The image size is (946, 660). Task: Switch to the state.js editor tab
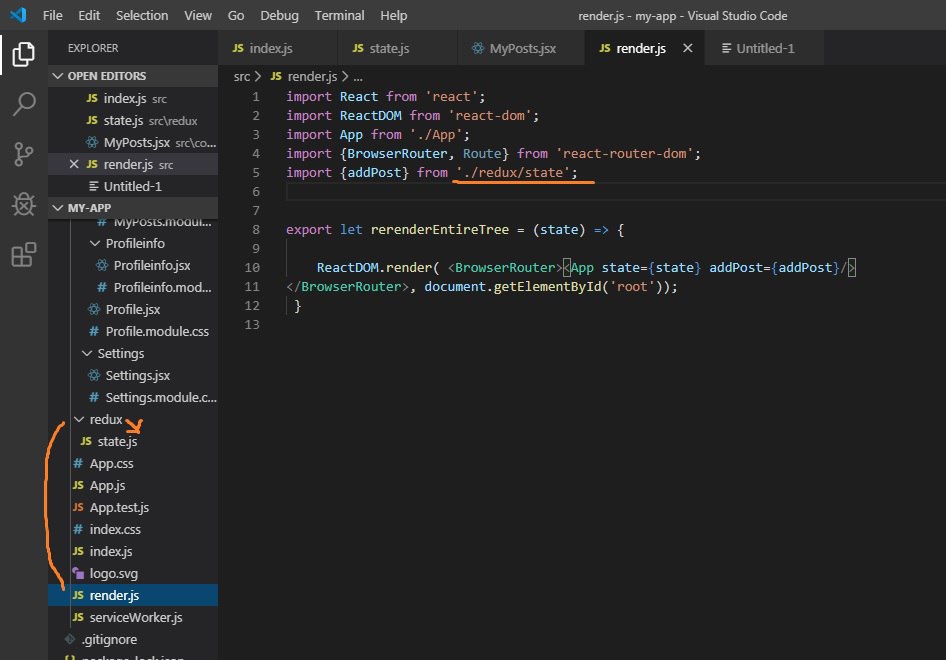click(389, 48)
